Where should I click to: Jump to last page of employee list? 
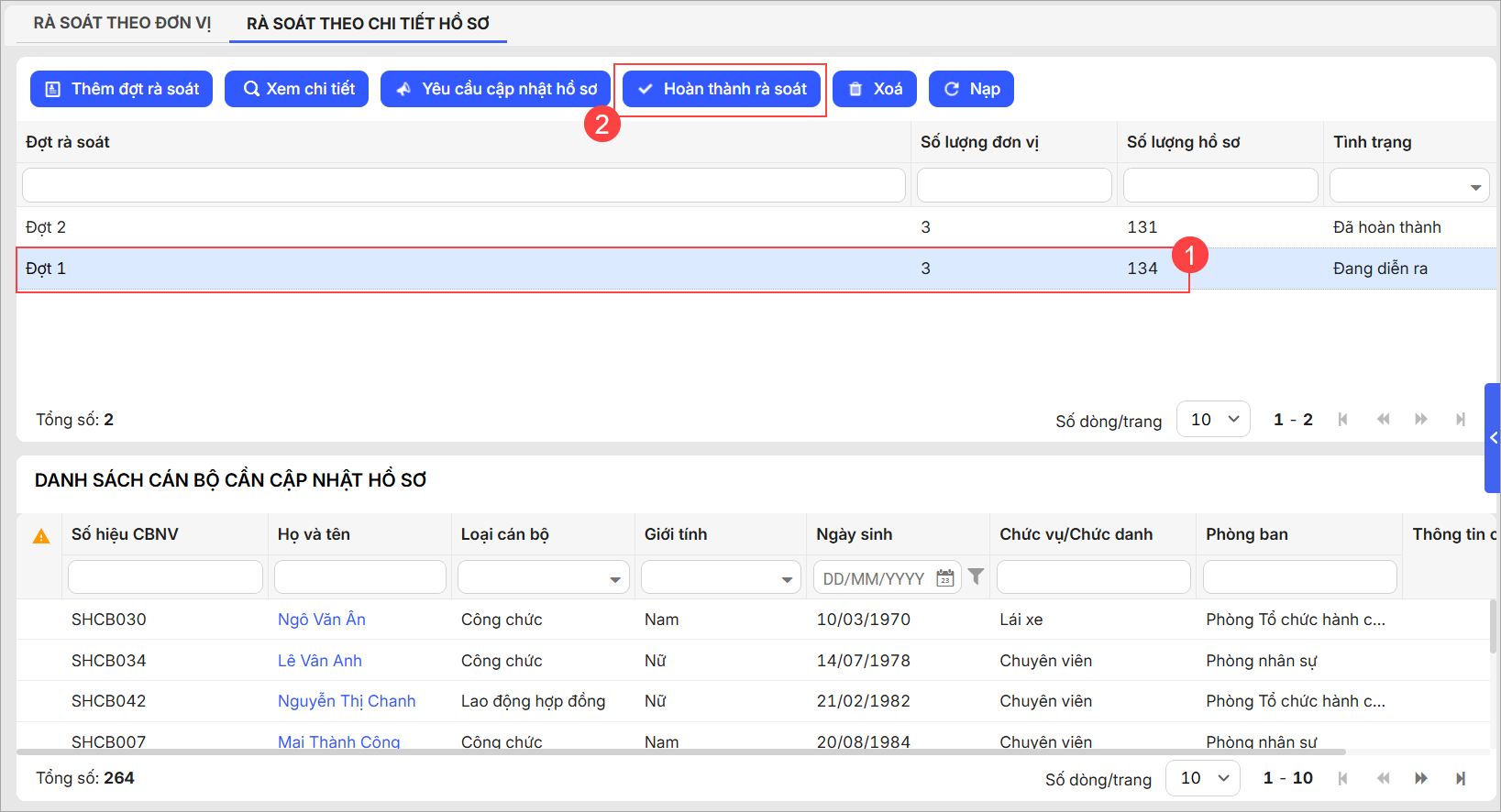pyautogui.click(x=1461, y=778)
